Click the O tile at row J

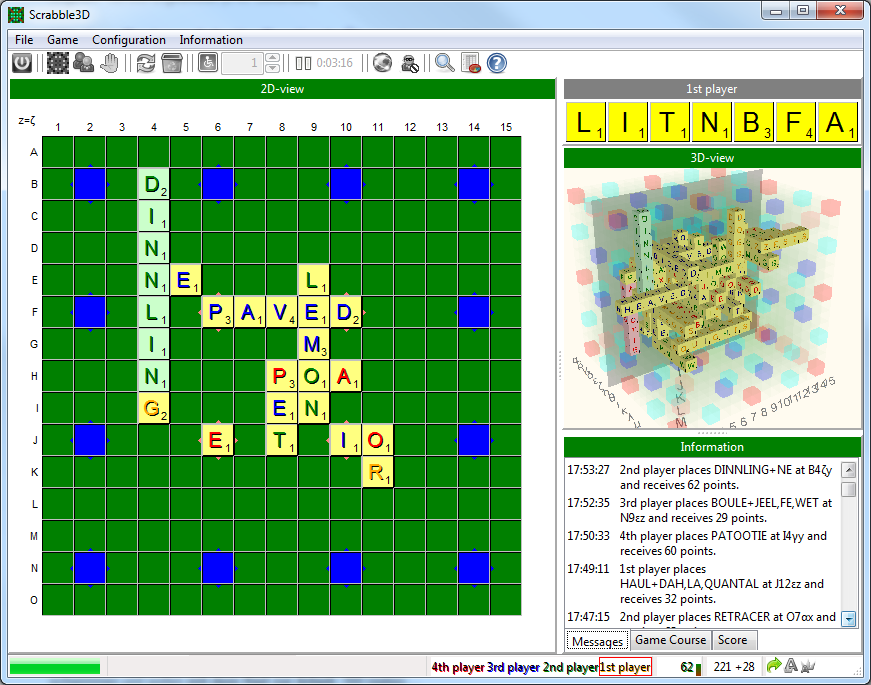(x=378, y=440)
